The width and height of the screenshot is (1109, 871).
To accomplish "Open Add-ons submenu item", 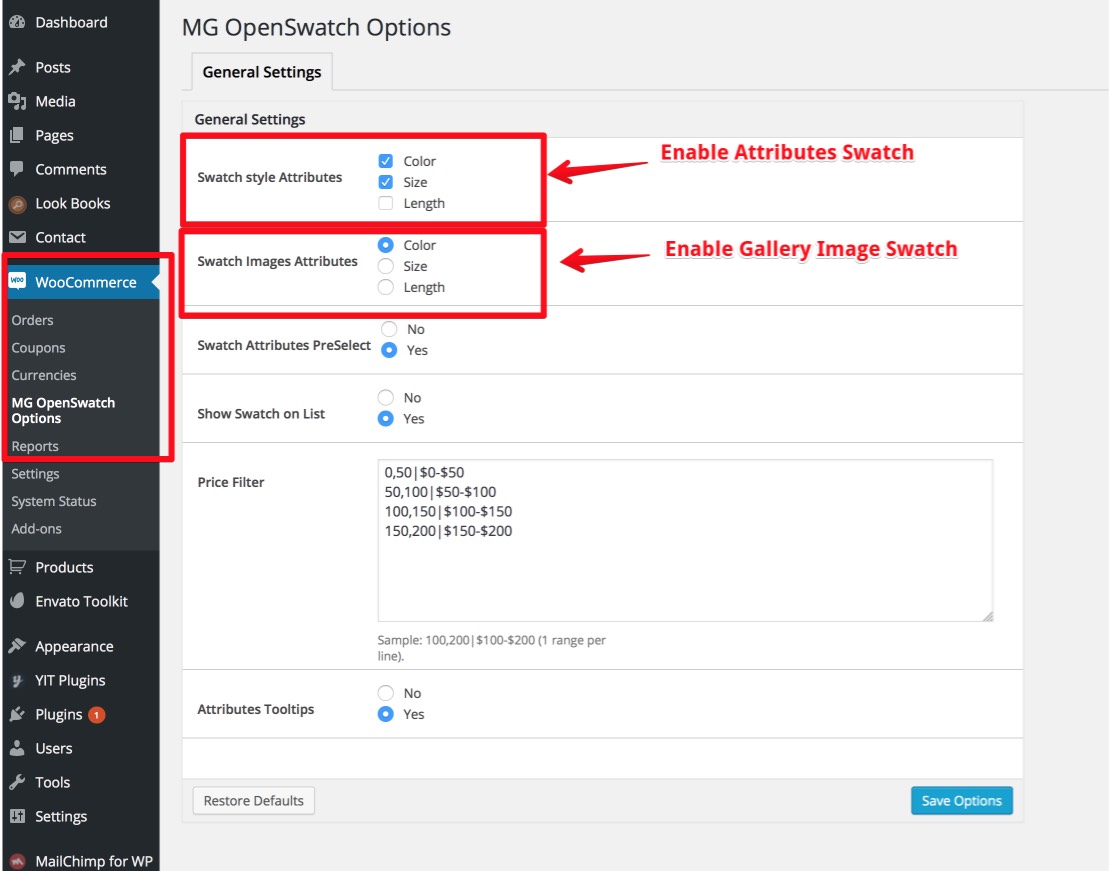I will pyautogui.click(x=36, y=529).
